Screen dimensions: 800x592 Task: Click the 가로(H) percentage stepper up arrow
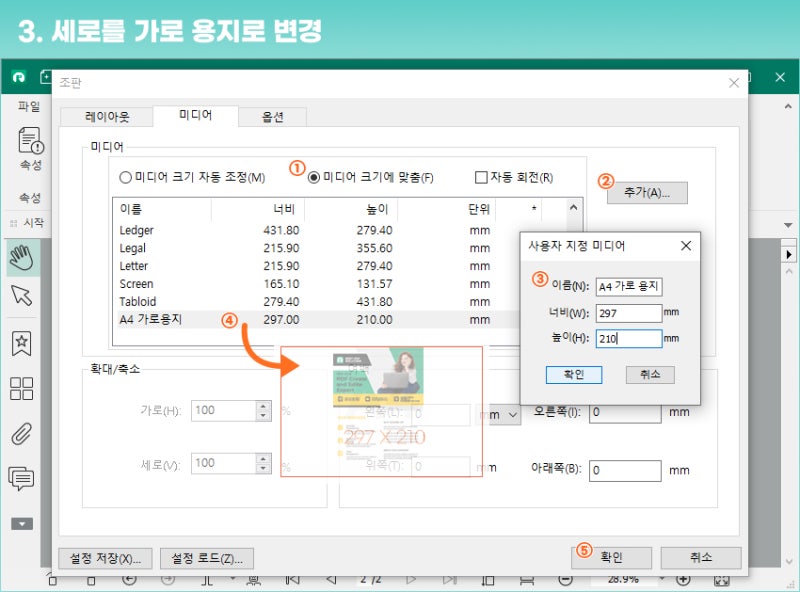coord(262,404)
